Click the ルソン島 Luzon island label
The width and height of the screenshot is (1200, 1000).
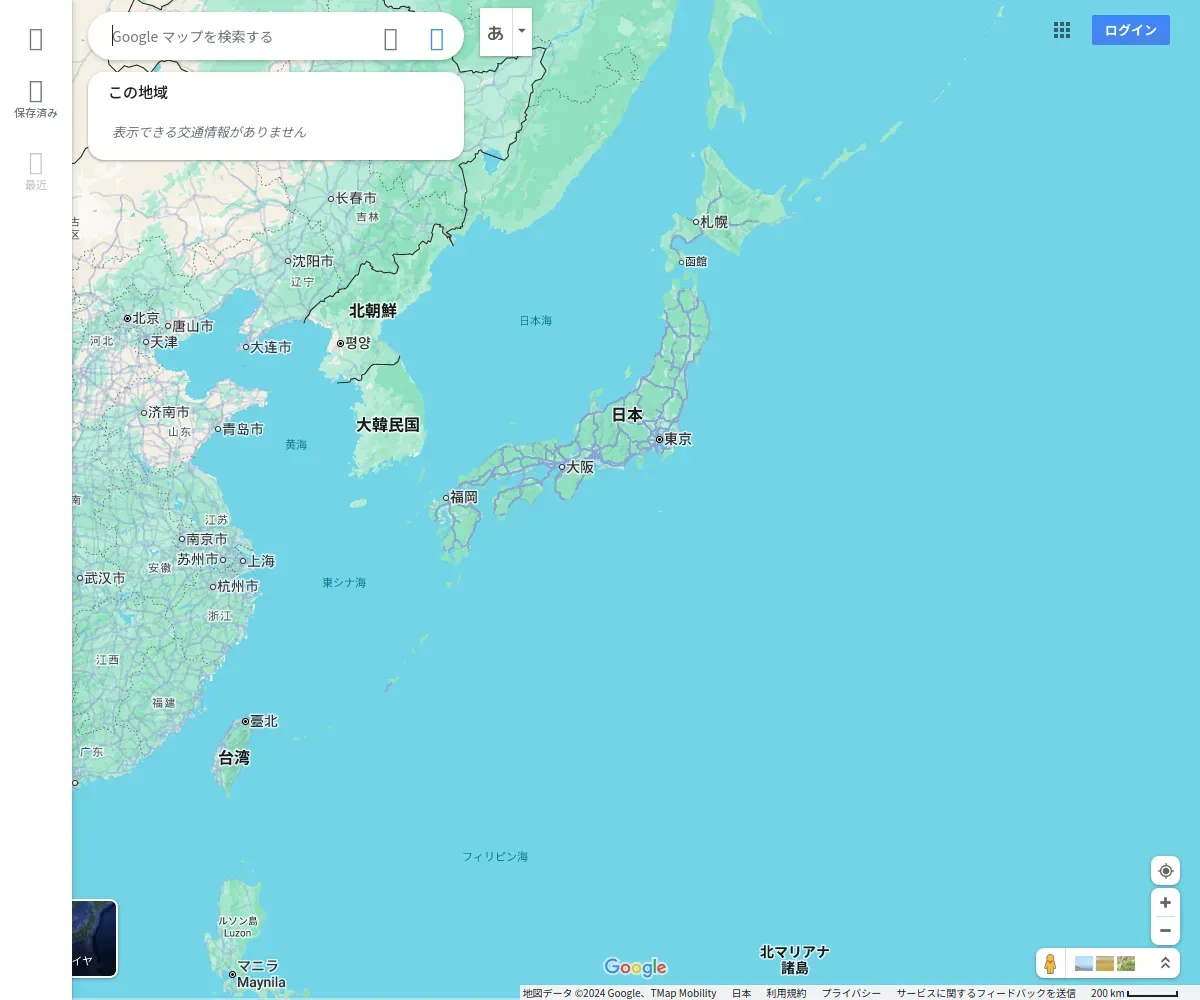tap(238, 926)
